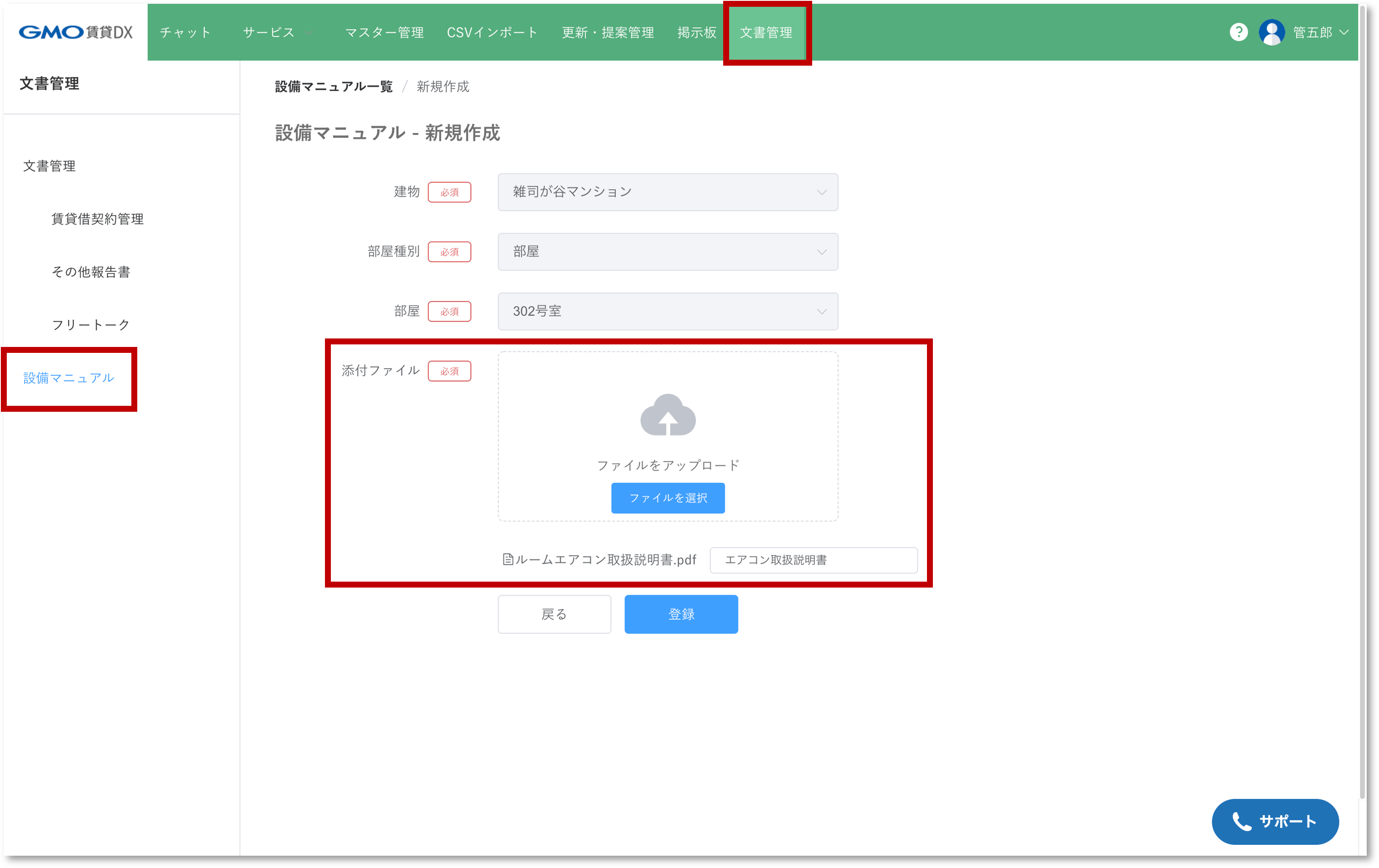Screen dimensions: 1379x868
Task: Click the GMO賃貸DX logo
Action: tap(75, 32)
